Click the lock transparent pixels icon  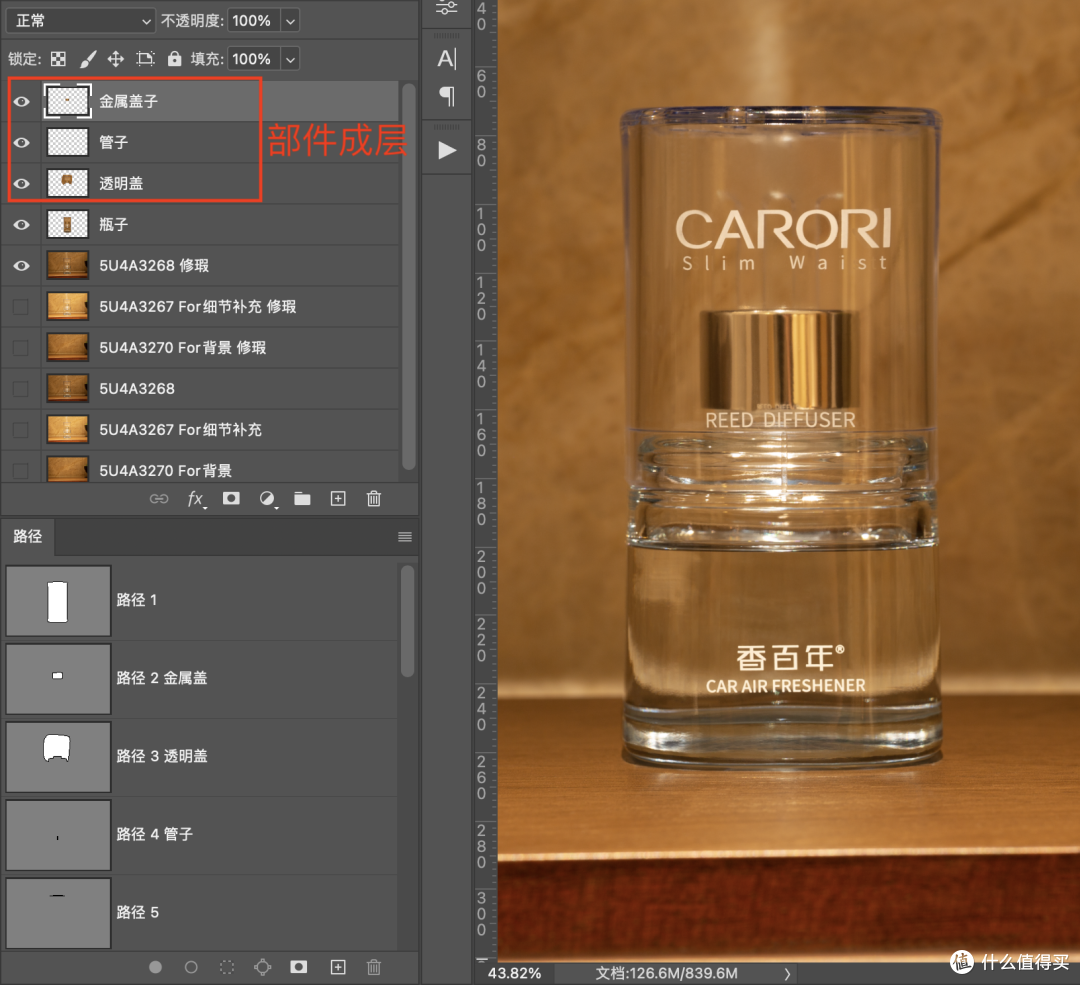click(59, 59)
